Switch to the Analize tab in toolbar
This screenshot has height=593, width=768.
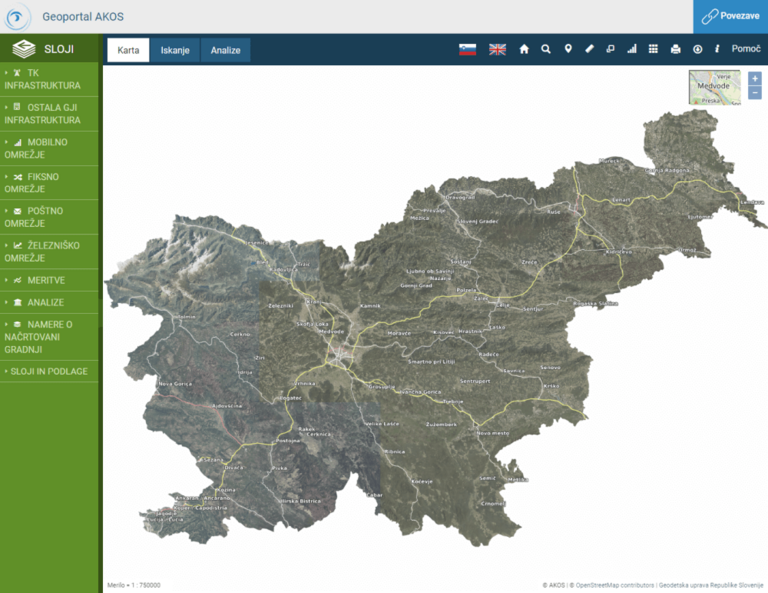[x=225, y=50]
